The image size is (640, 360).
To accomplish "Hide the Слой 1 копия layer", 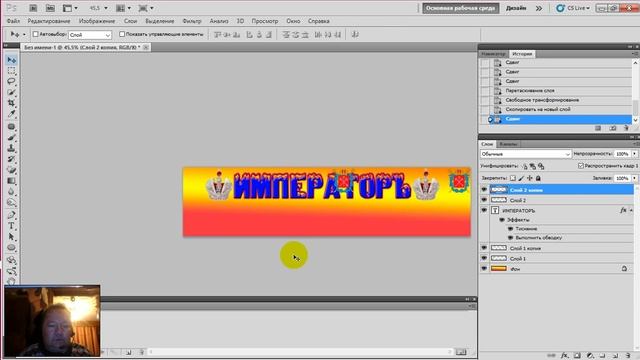I will 484,248.
